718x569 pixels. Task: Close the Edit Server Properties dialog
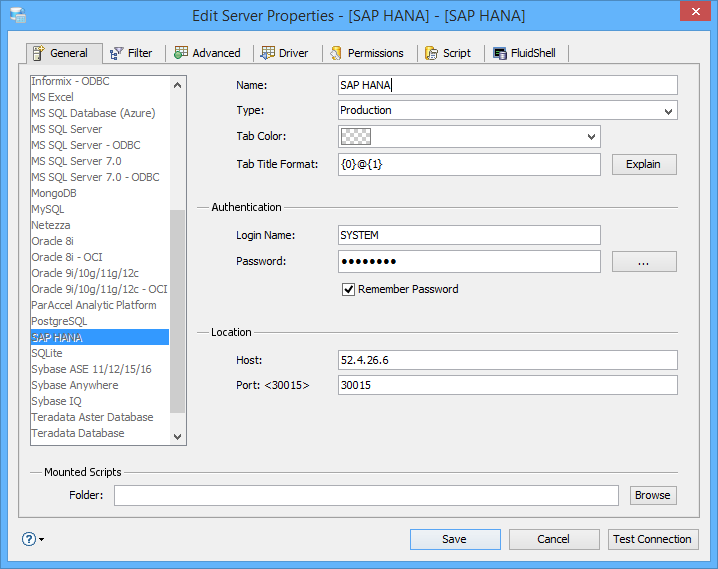tap(695, 11)
